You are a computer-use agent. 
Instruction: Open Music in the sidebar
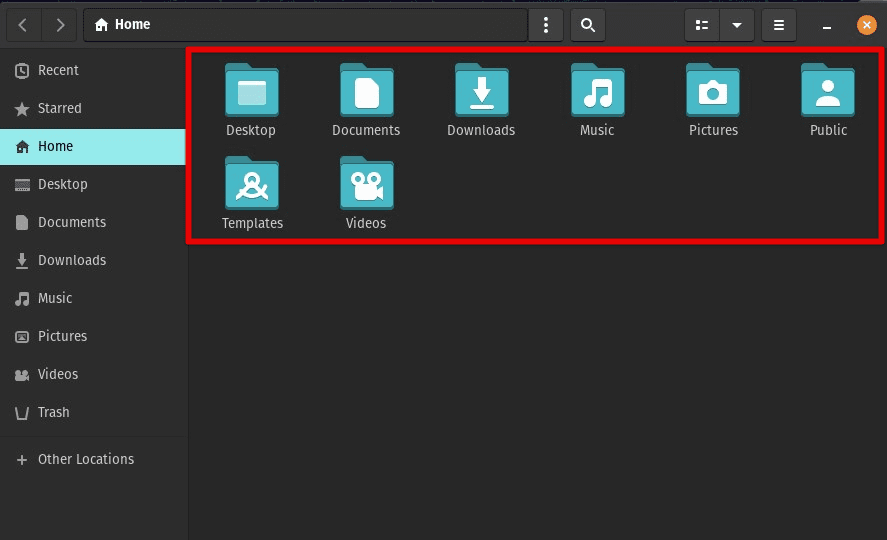93,298
